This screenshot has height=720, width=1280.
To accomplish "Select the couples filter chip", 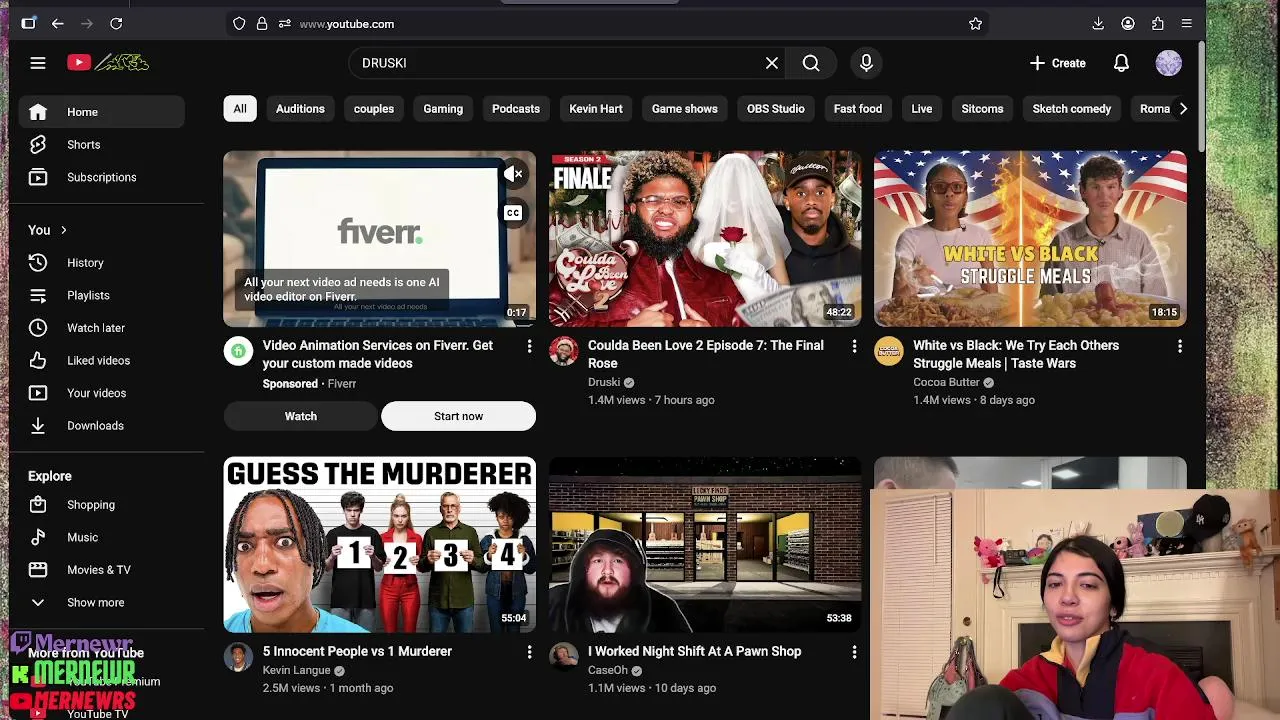I will (x=374, y=109).
